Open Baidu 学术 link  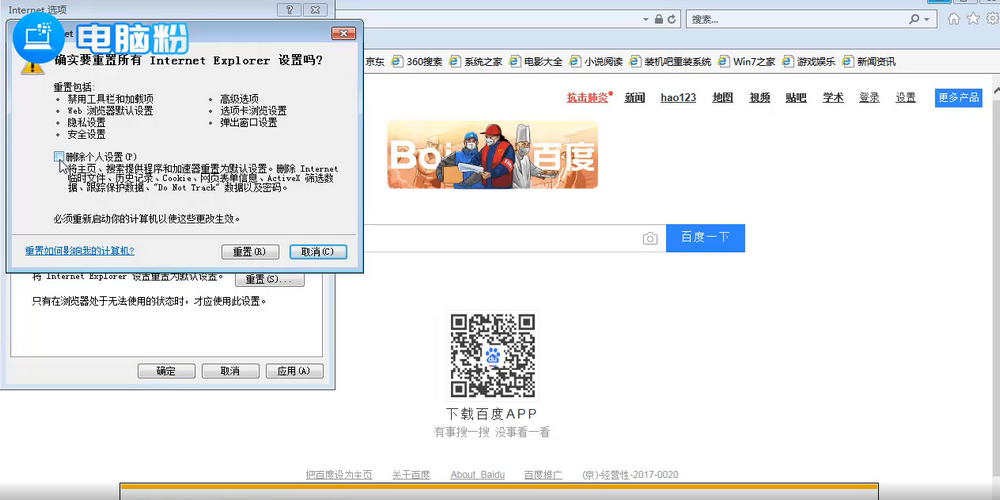tap(833, 98)
